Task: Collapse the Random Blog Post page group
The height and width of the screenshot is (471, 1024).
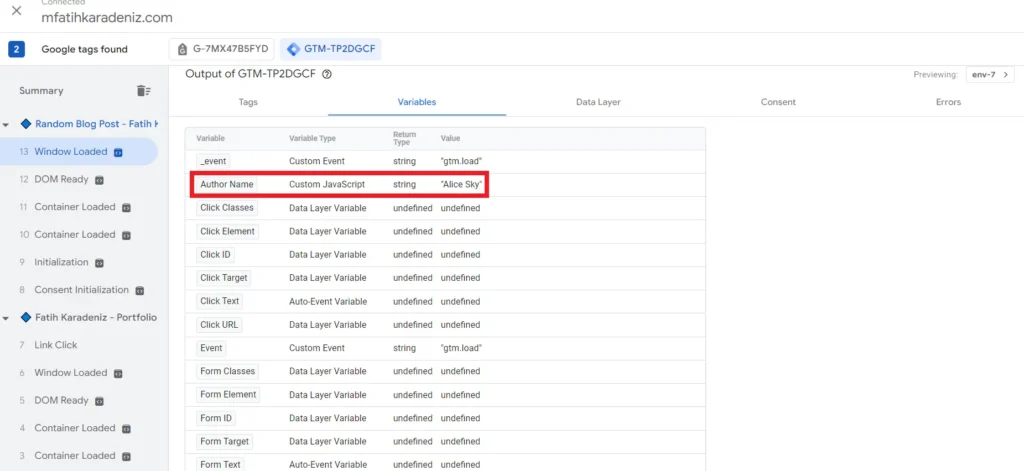Action: [x=6, y=125]
